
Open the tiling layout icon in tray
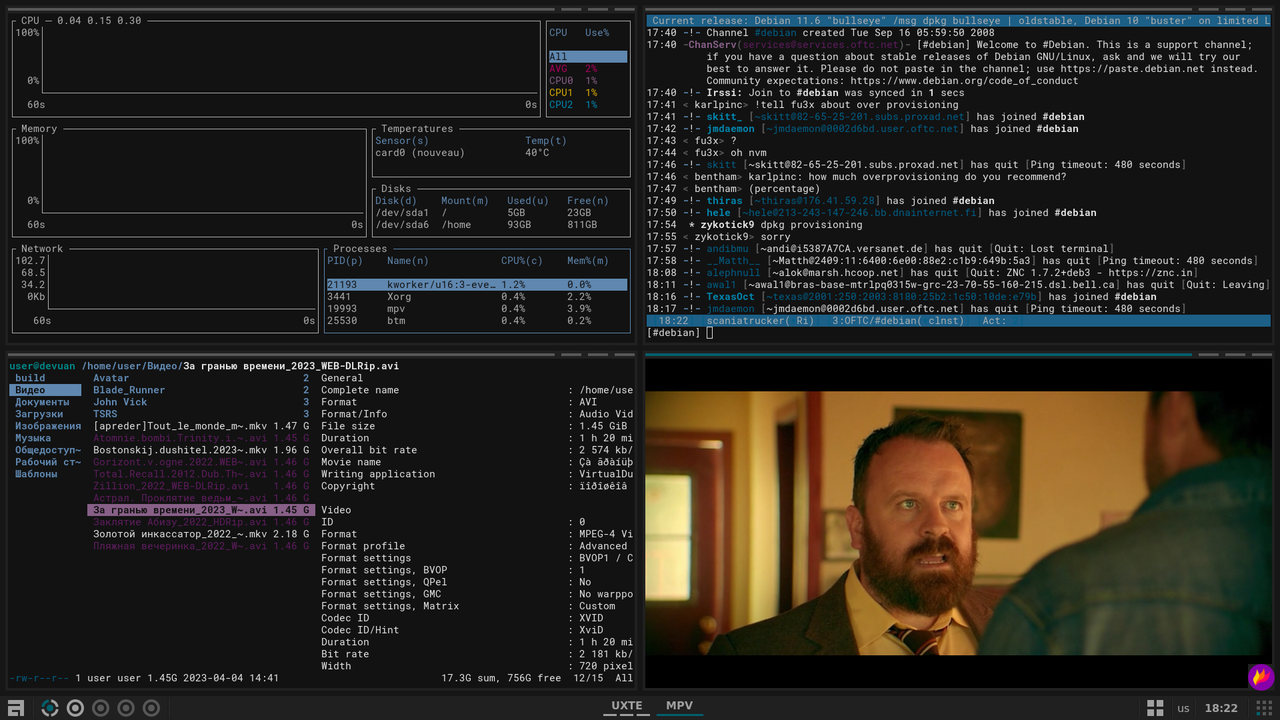(x=1154, y=708)
